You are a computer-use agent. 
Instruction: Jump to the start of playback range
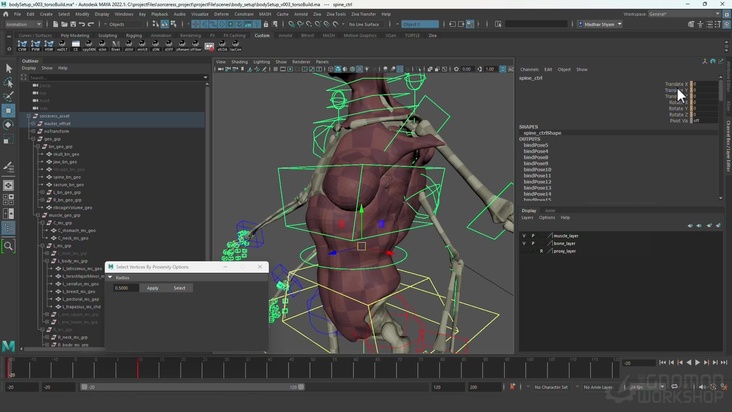[662, 362]
